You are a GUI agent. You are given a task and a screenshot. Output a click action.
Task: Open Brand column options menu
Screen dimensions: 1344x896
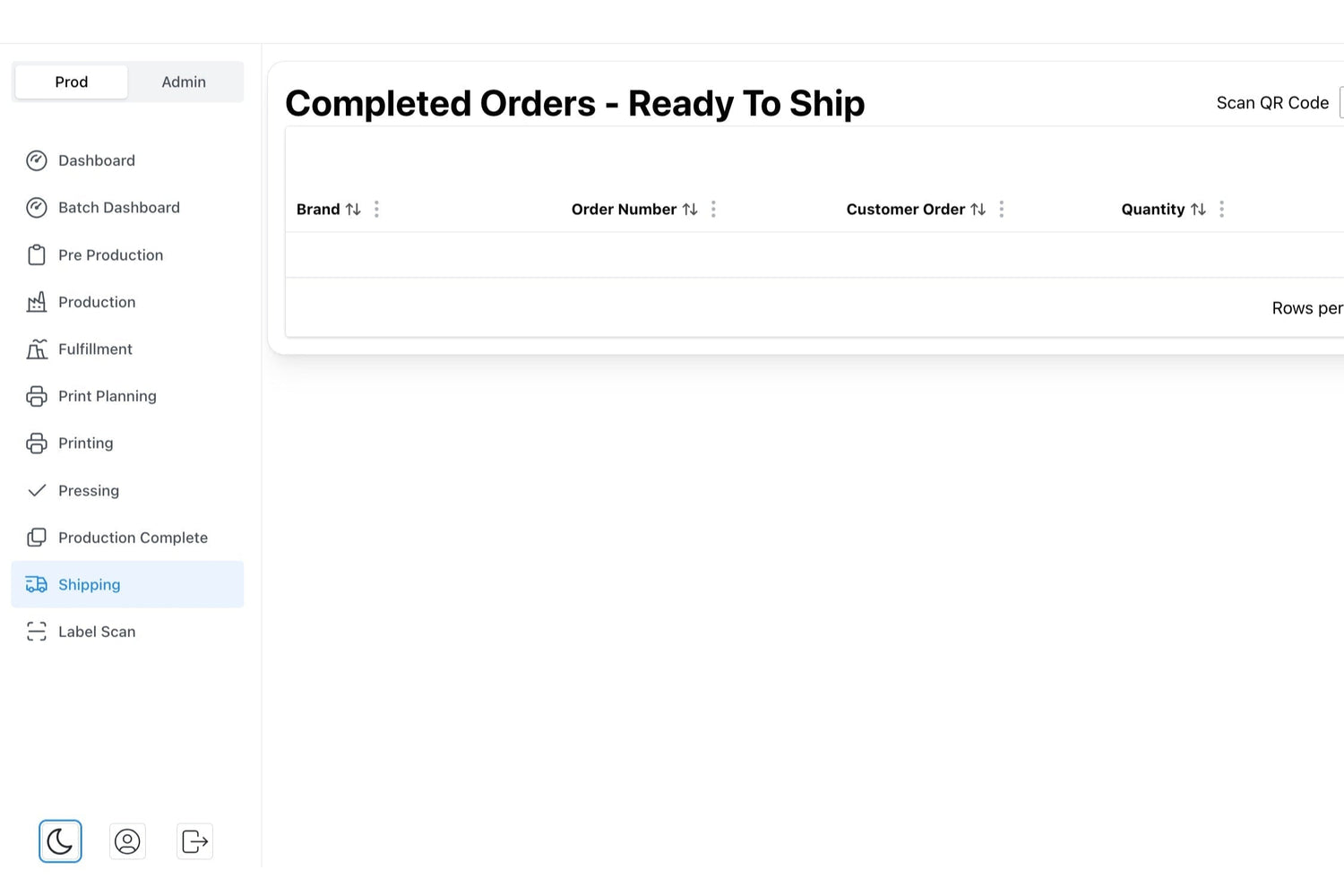pyautogui.click(x=376, y=210)
